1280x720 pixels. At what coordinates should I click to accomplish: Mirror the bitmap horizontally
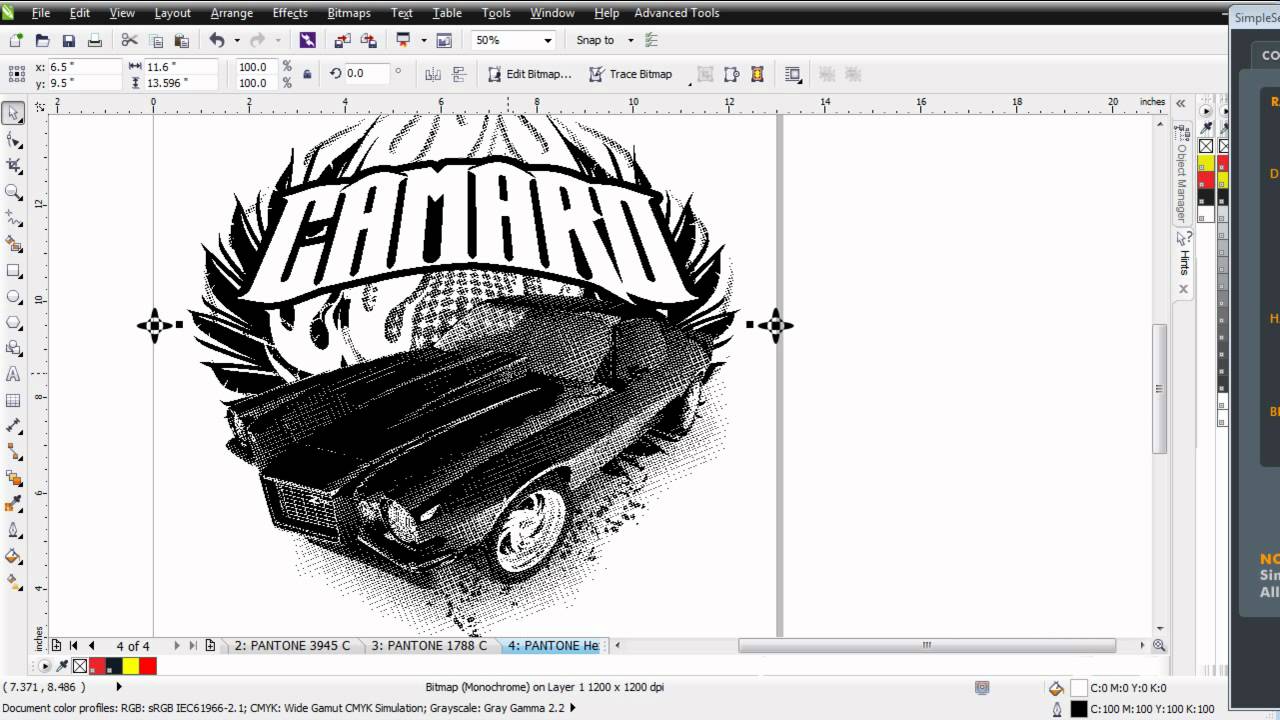[x=433, y=74]
